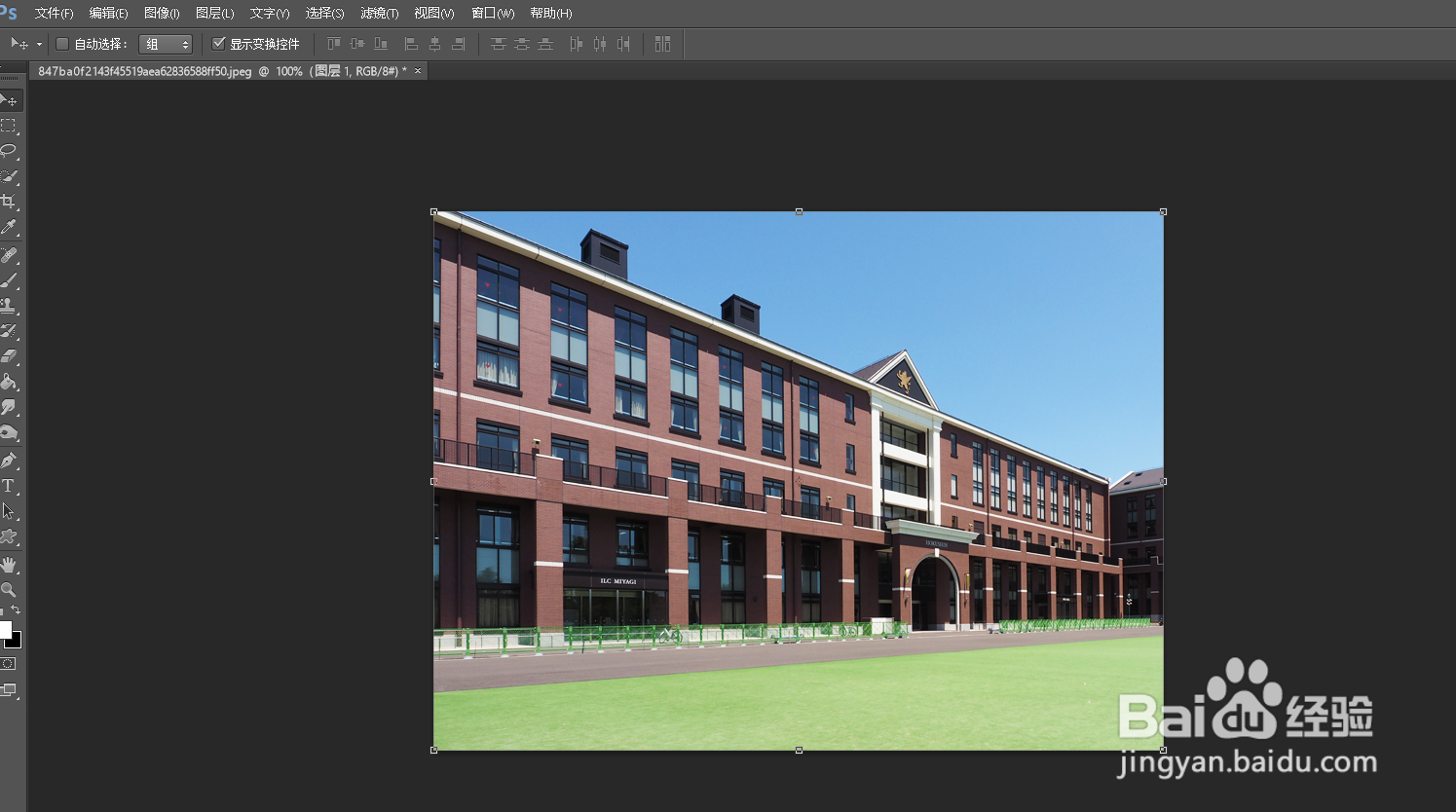Close the jpeg document tab
The width and height of the screenshot is (1456, 812).
tap(418, 71)
